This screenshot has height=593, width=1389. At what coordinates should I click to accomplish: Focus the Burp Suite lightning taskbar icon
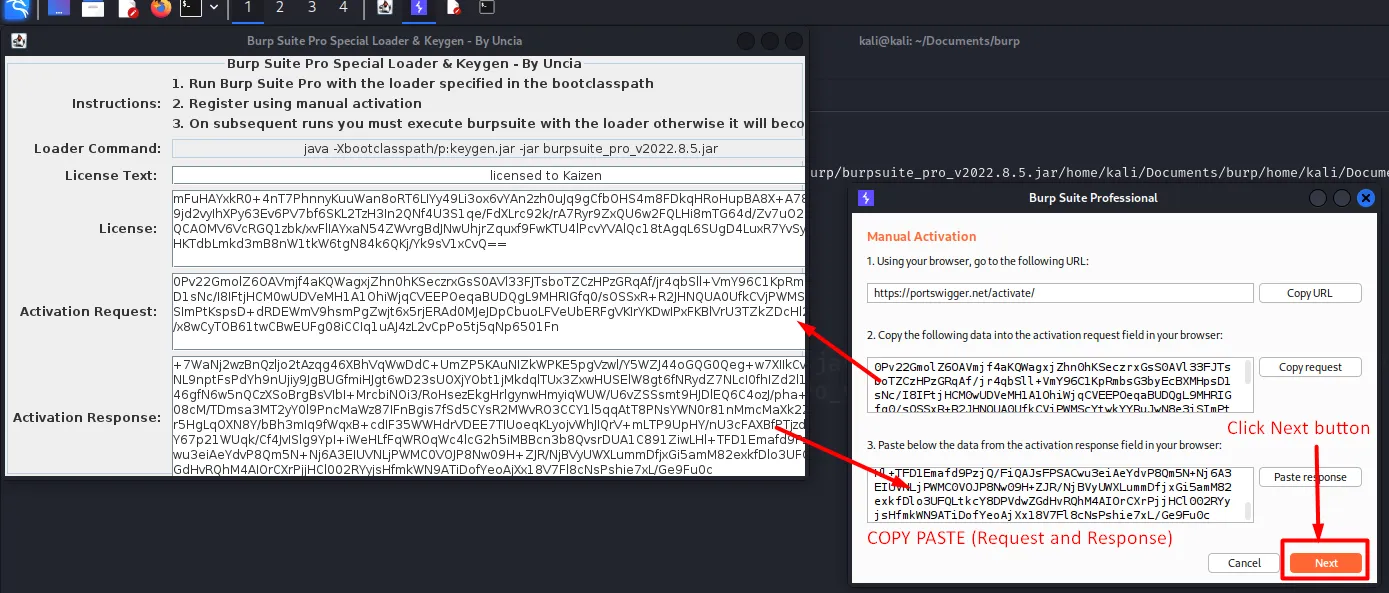(x=418, y=9)
